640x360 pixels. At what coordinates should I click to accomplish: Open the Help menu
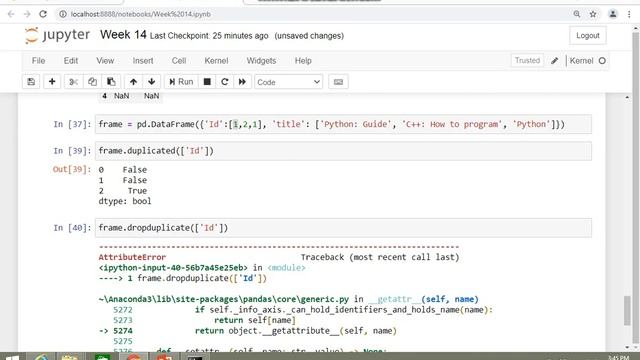(303, 61)
